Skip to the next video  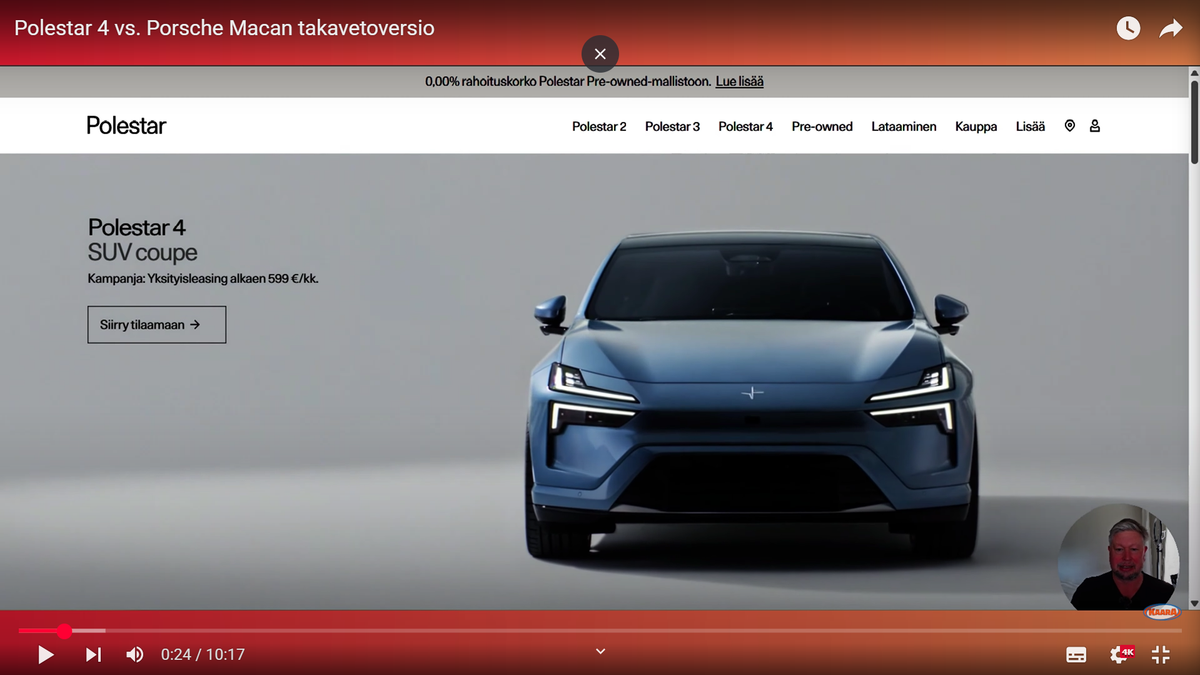92,654
